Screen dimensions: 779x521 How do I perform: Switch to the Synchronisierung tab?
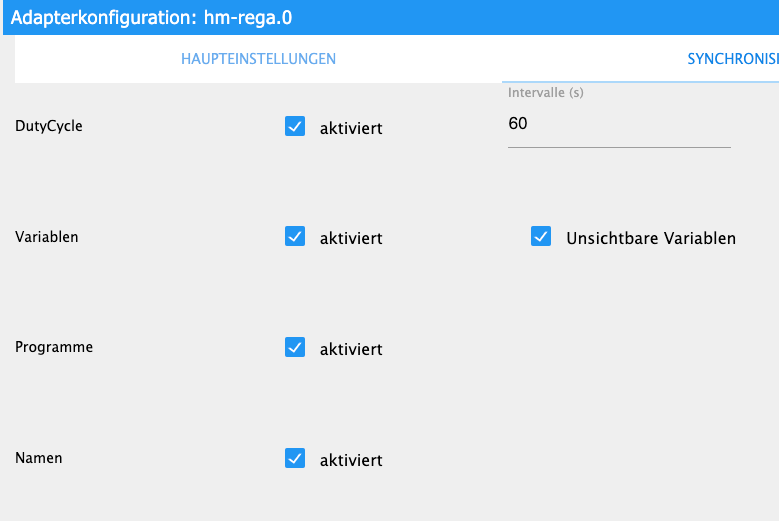[x=732, y=59]
